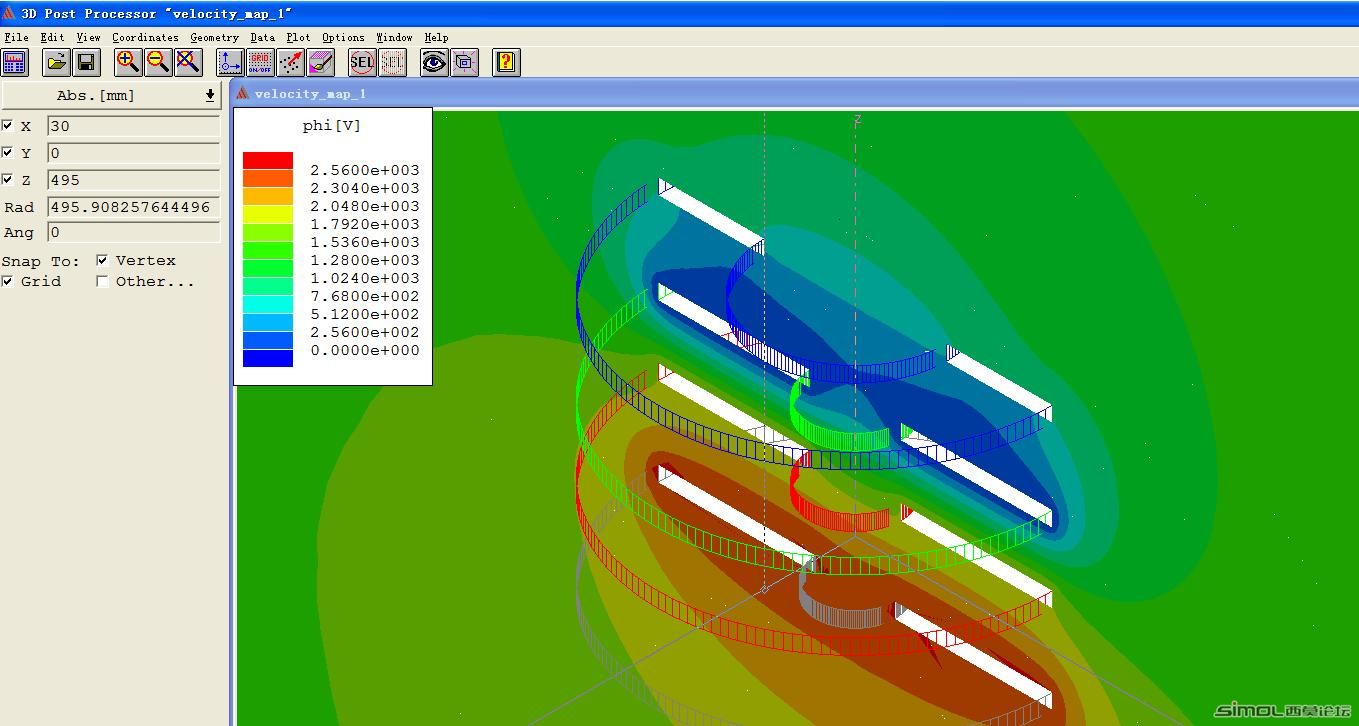
Task: Select the zoom out magnifier
Action: (x=158, y=63)
